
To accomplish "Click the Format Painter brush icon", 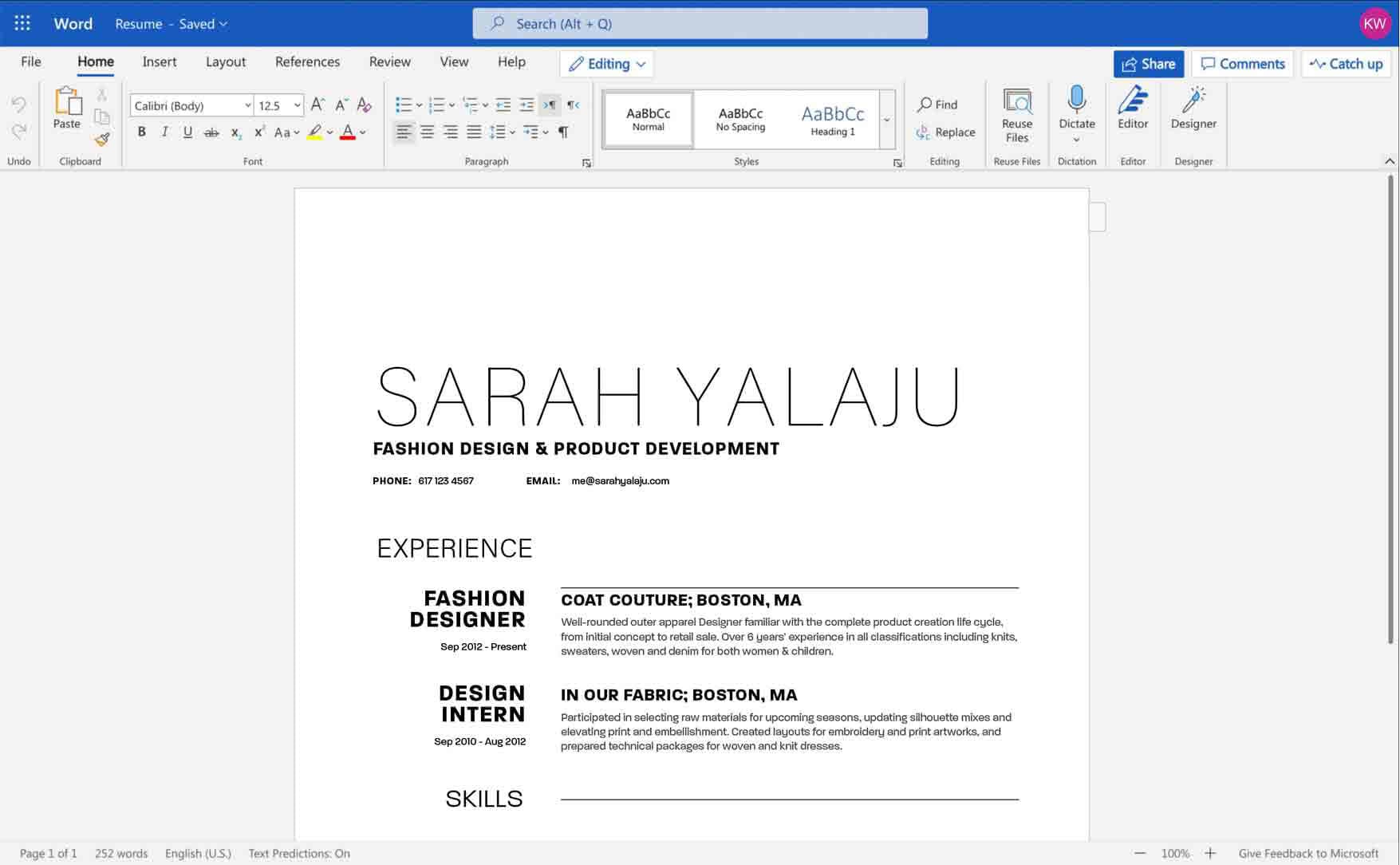I will click(x=102, y=140).
